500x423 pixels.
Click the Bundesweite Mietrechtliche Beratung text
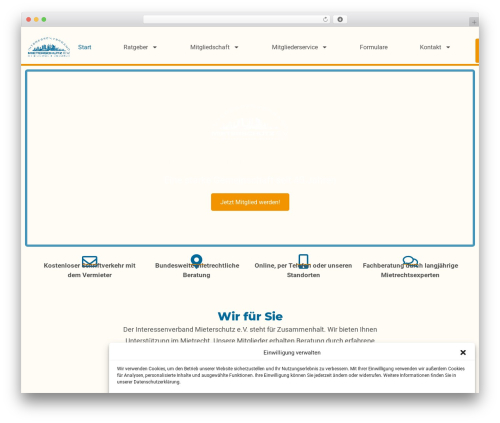click(x=197, y=270)
